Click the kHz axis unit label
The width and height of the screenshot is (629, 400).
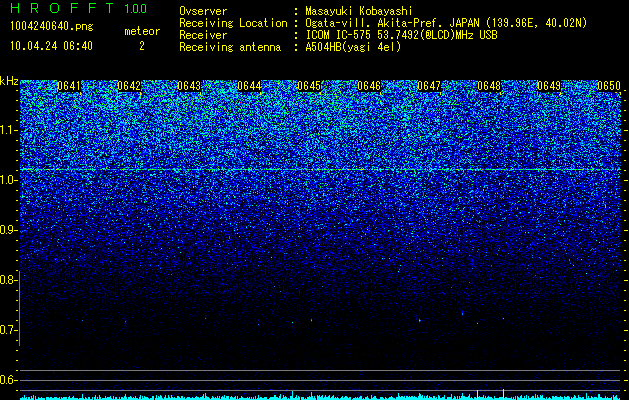(9, 81)
